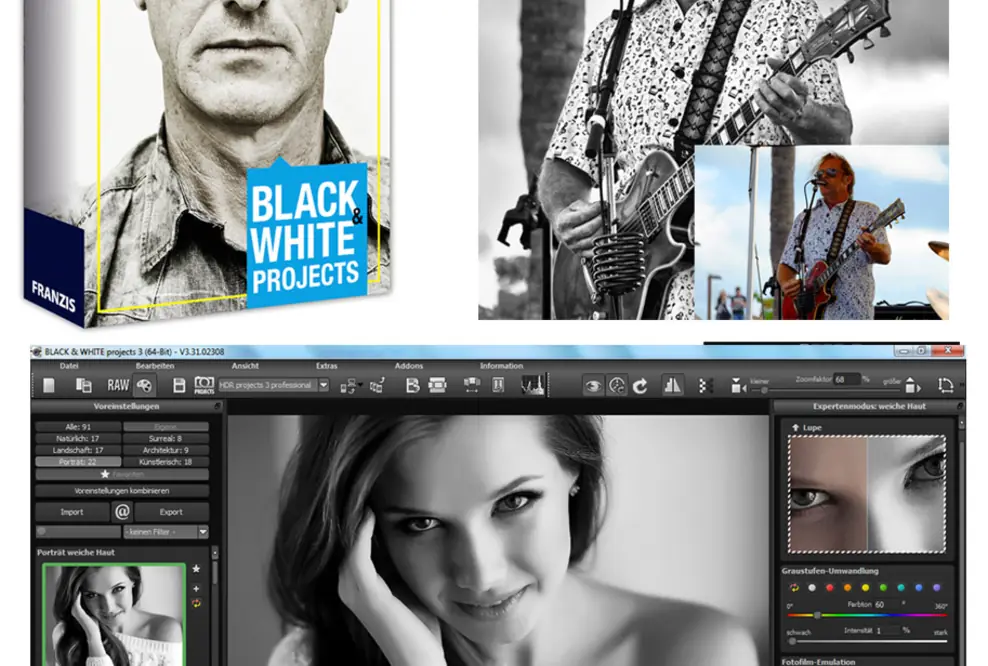Click the Lupe magnifier preview
Screen dimensions: 988x666
point(867,494)
